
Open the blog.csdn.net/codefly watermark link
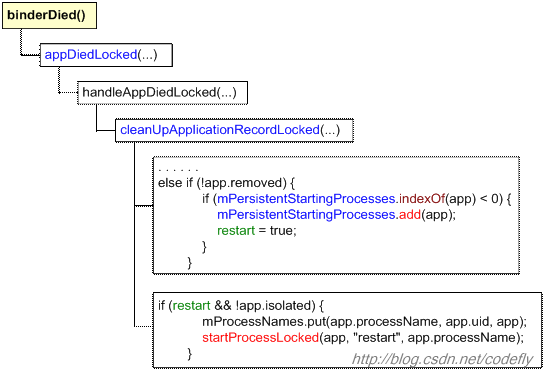pos(442,359)
